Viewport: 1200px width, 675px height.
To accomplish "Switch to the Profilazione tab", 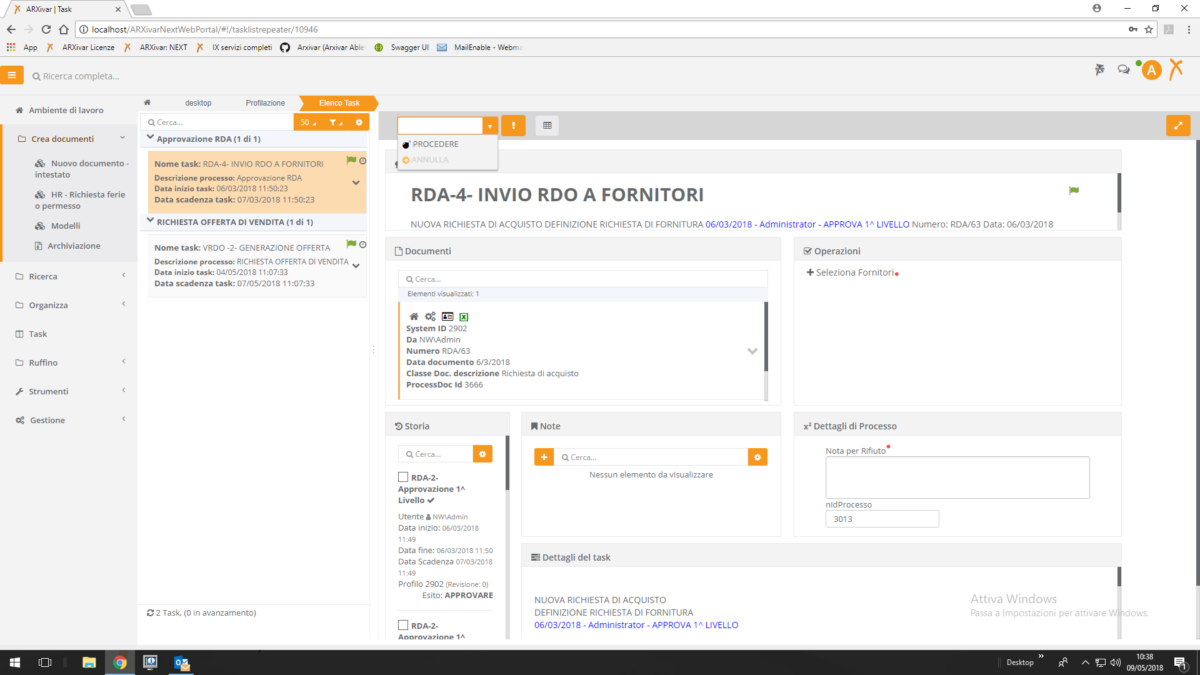I will [x=264, y=102].
